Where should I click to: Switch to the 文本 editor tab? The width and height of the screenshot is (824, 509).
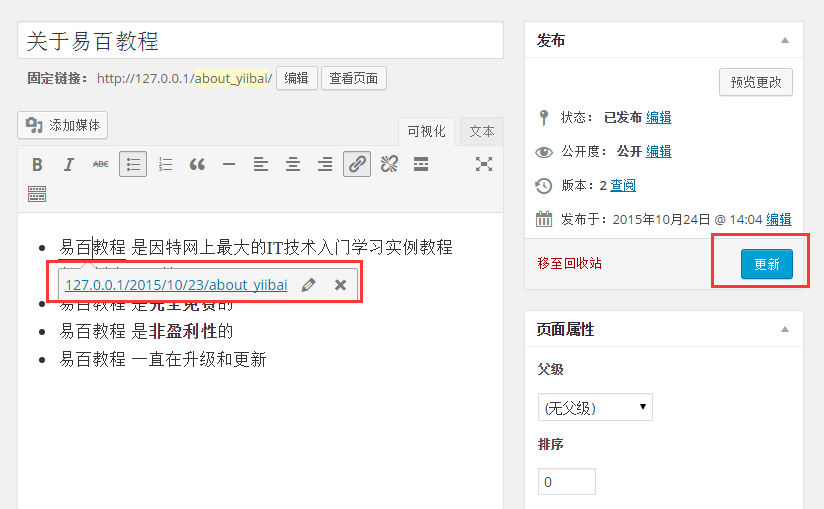pyautogui.click(x=482, y=131)
